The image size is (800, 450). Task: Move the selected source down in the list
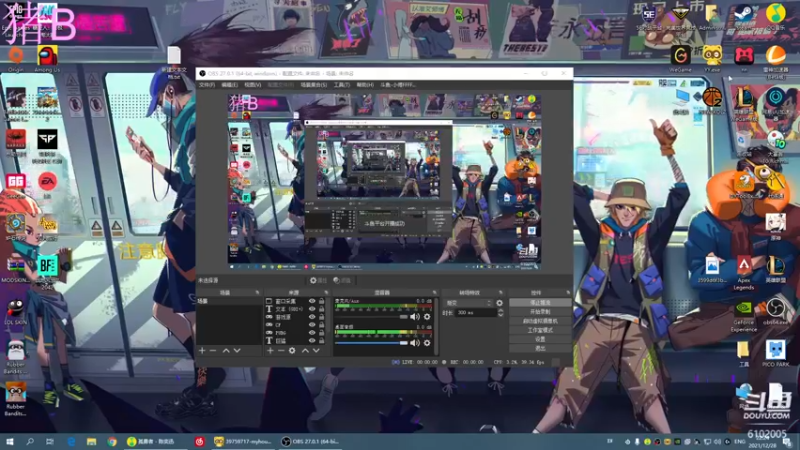click(316, 351)
